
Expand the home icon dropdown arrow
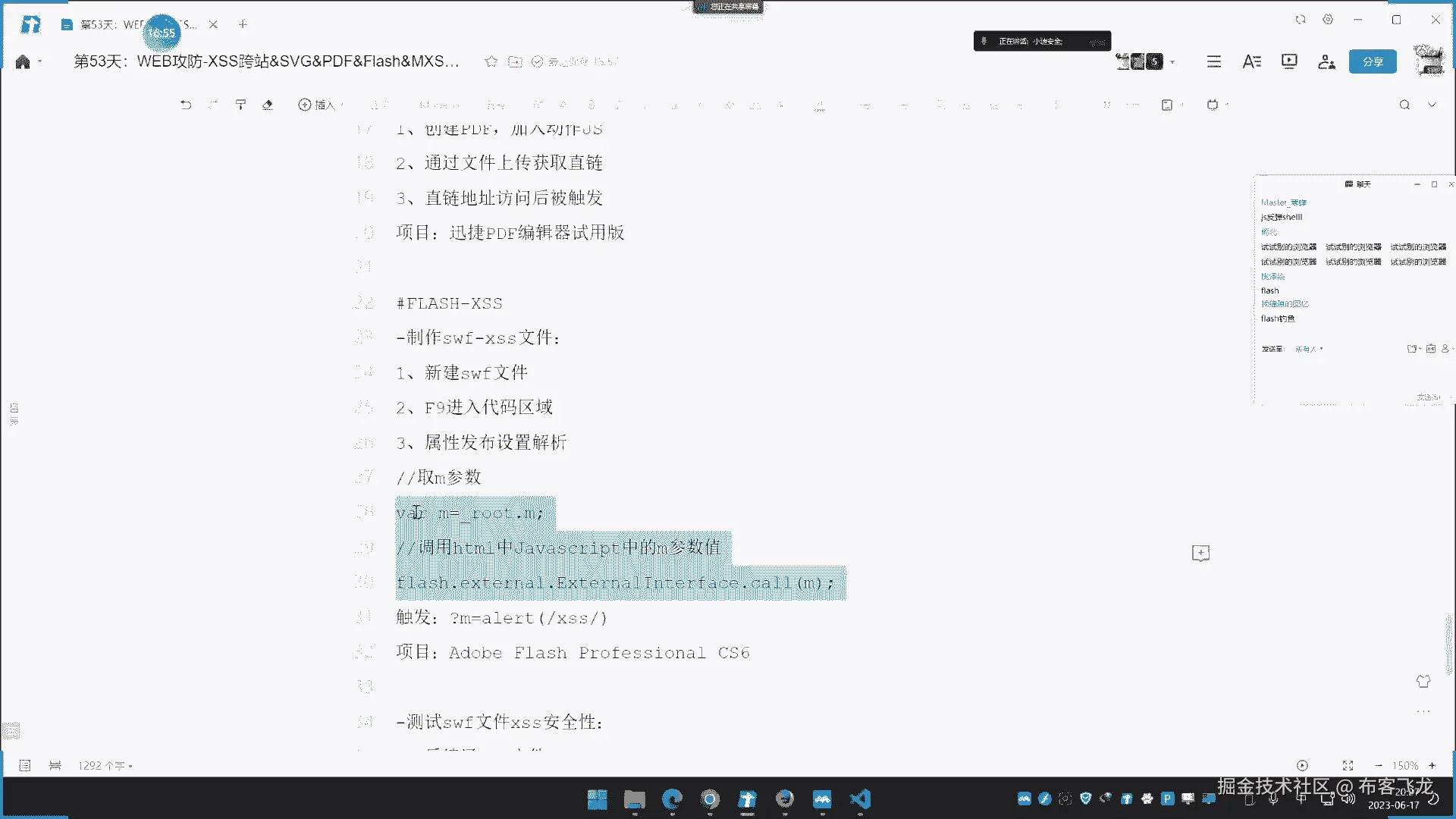point(40,61)
